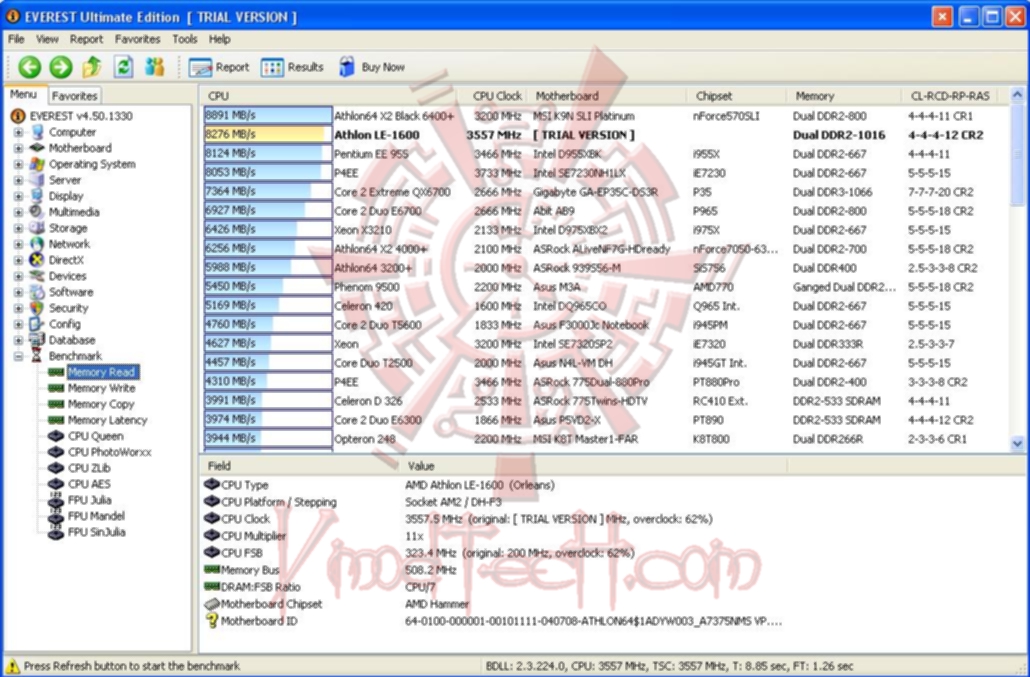This screenshot has width=1030, height=677.
Task: Click the Refresh toolbar icon
Action: click(123, 67)
